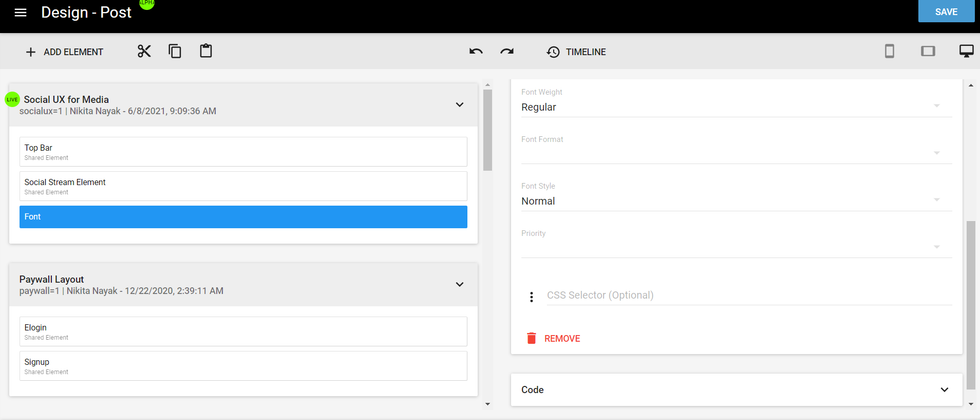Select the Font element in the list
Viewport: 980px width, 420px height.
243,217
